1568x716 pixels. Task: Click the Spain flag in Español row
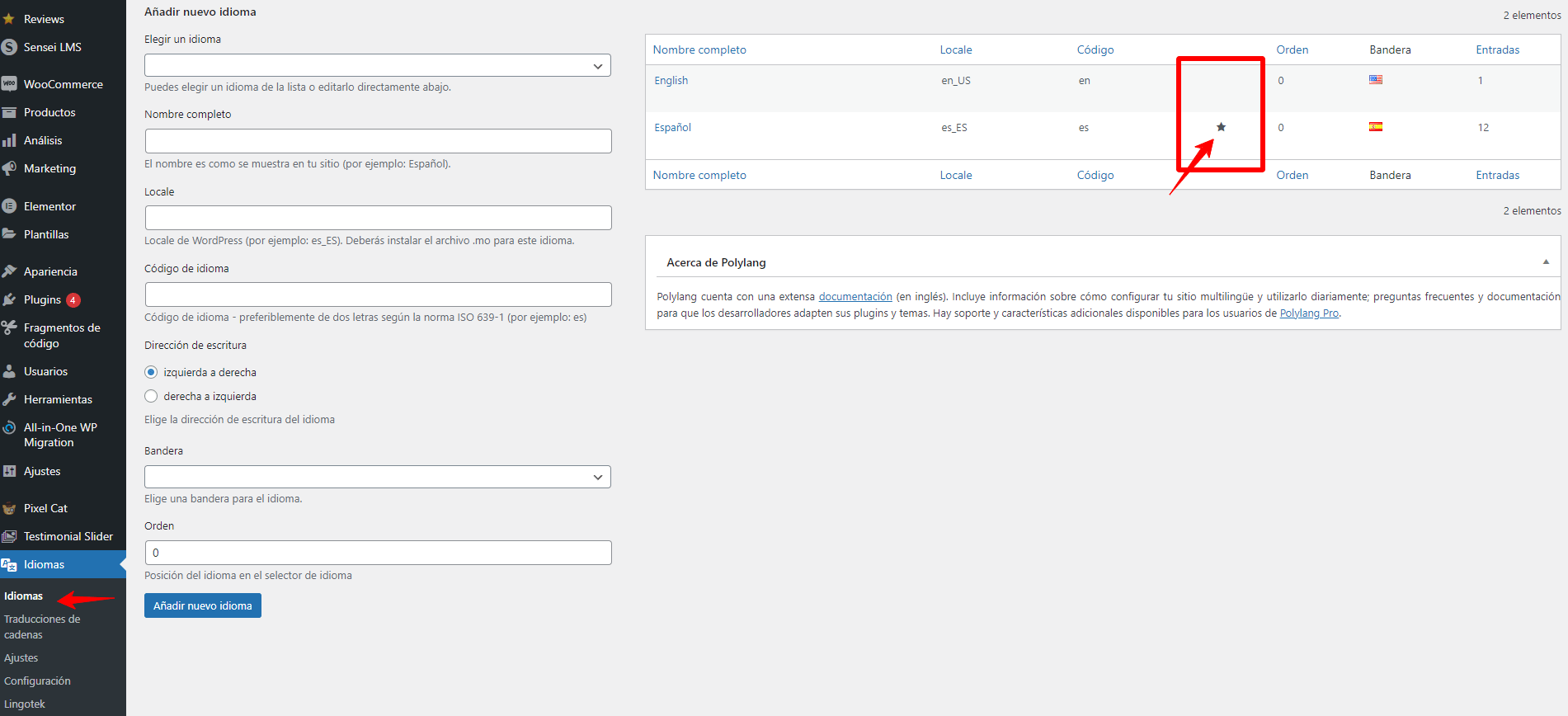tap(1376, 127)
